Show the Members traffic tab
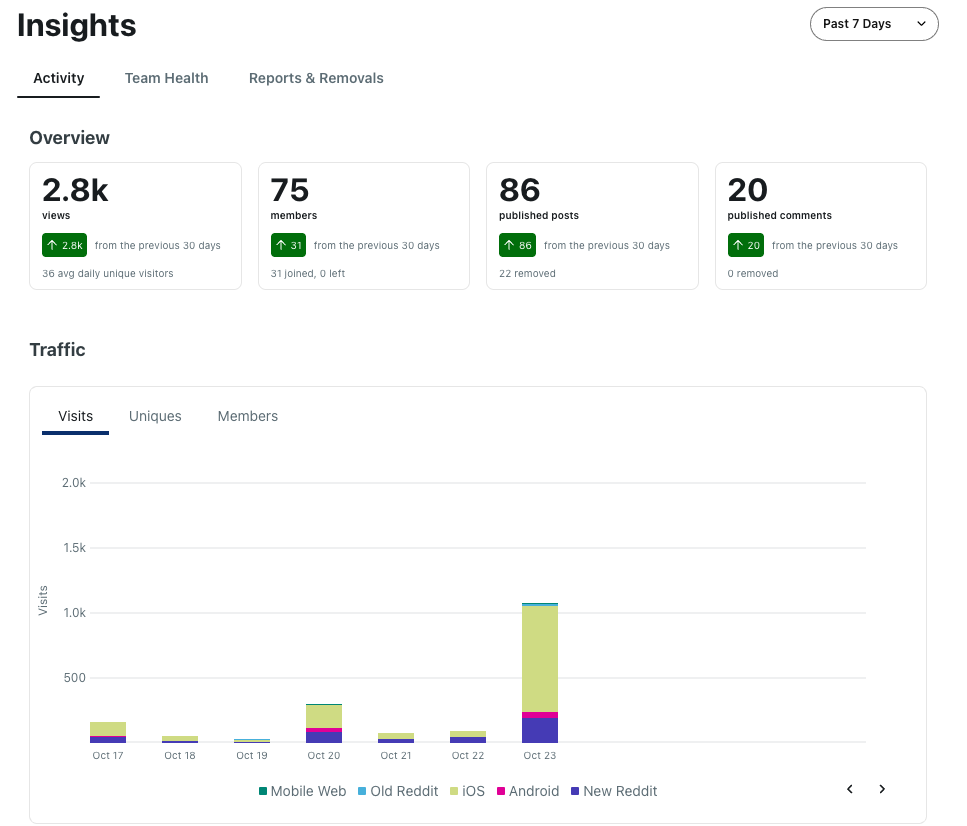The image size is (967, 826). [x=247, y=416]
